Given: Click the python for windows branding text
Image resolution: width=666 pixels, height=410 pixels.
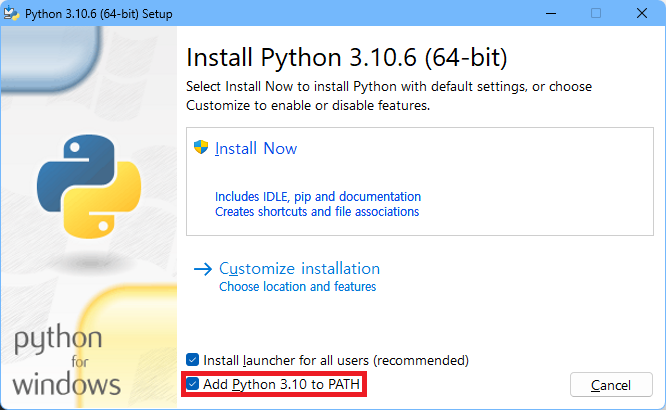Looking at the screenshot, I should pyautogui.click(x=67, y=361).
